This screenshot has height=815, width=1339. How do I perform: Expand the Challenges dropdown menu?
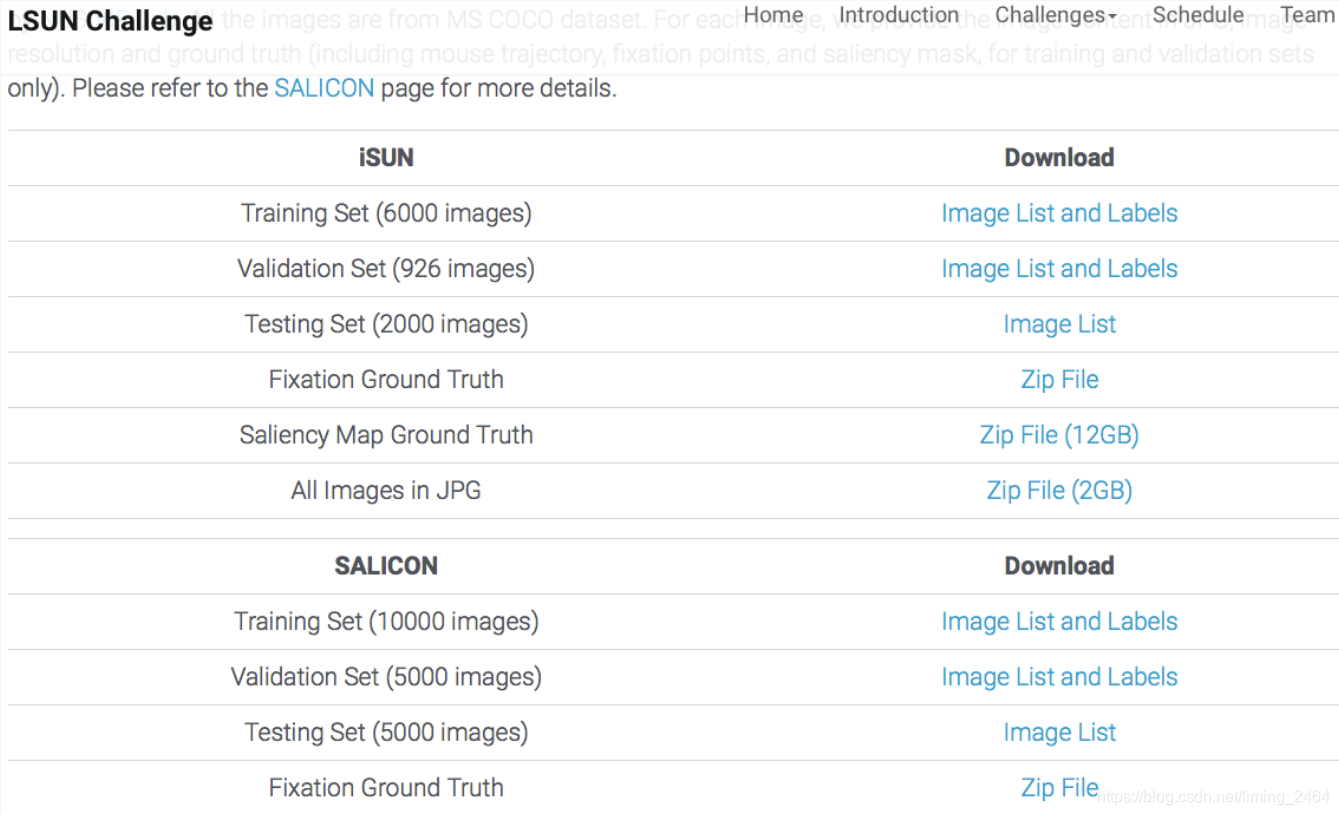tap(1056, 15)
